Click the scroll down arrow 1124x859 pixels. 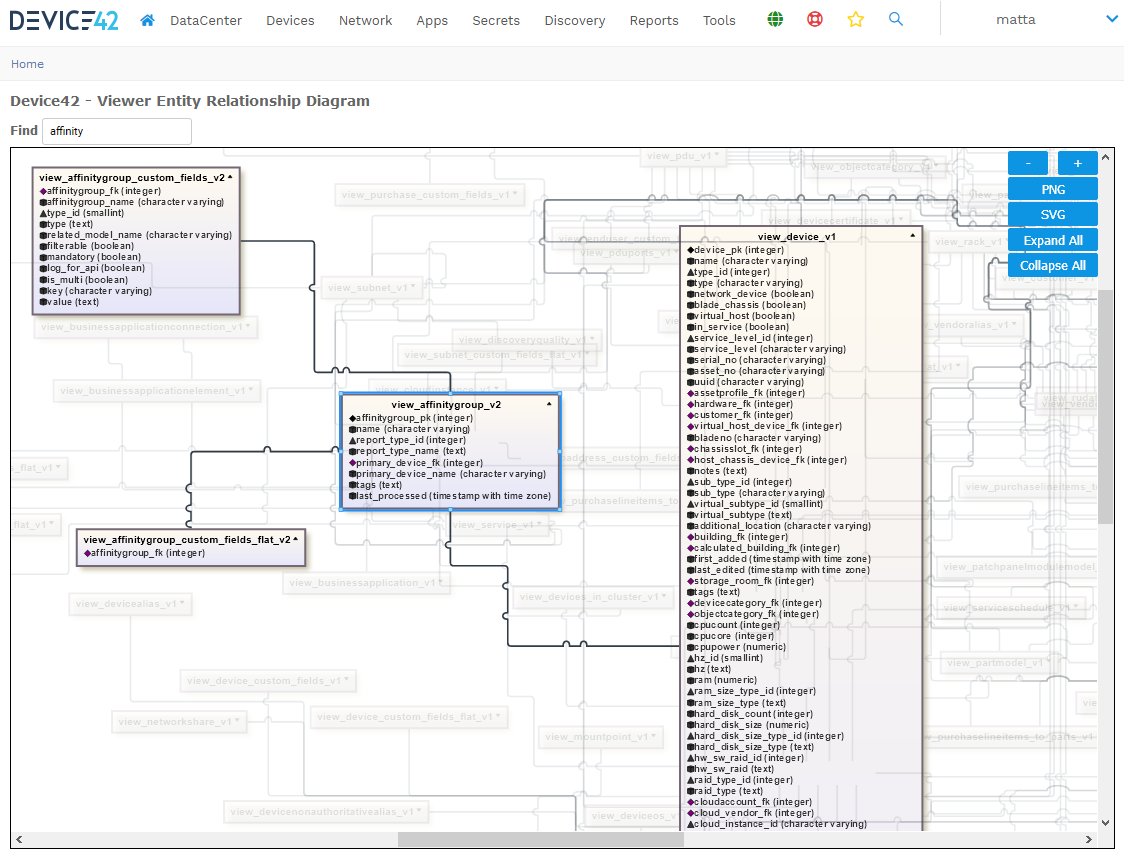point(1105,822)
